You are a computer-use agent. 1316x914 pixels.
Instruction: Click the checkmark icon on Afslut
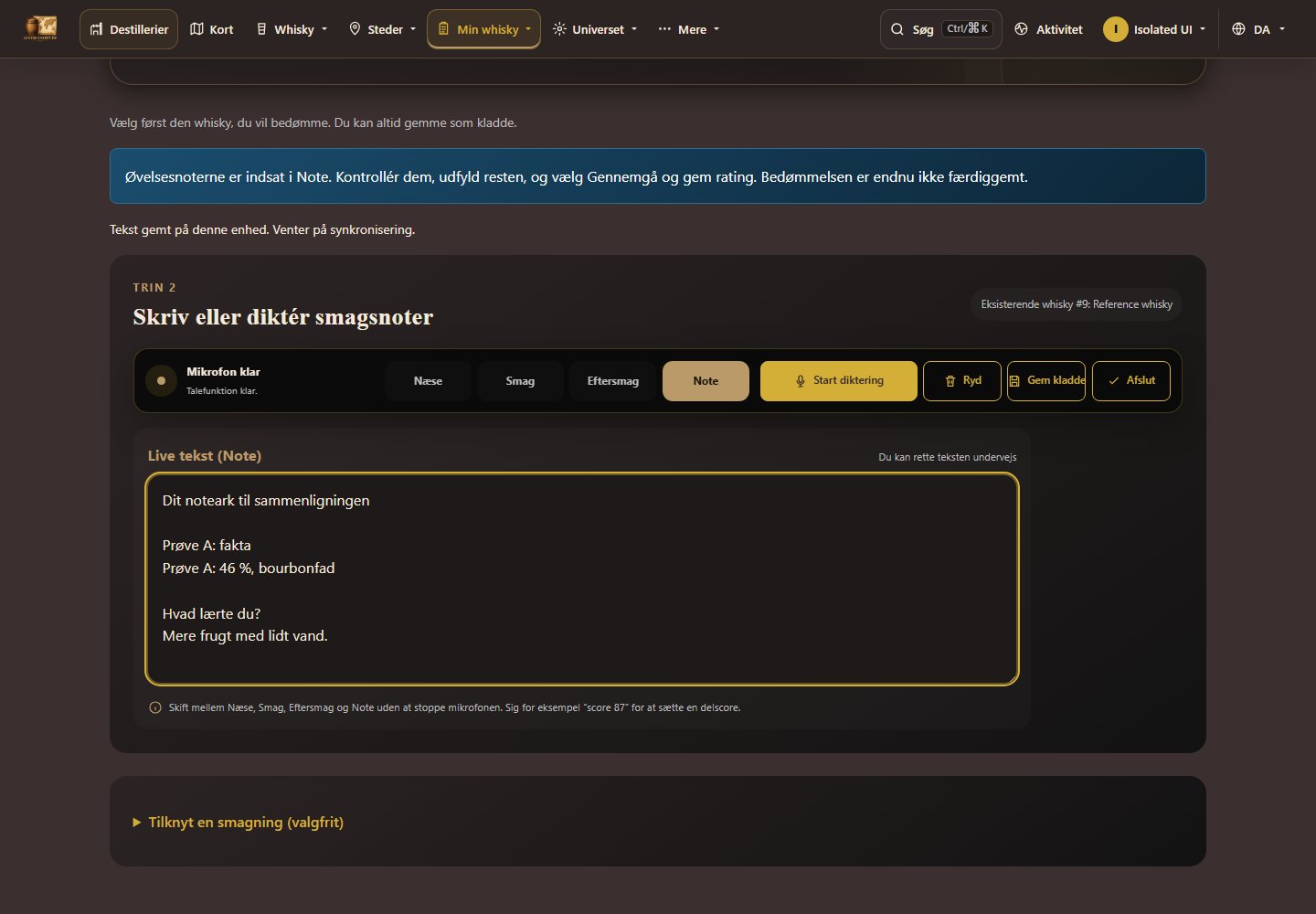[x=1114, y=381]
